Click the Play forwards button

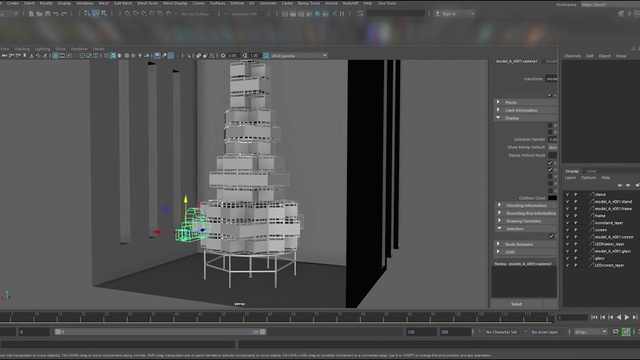[627, 317]
